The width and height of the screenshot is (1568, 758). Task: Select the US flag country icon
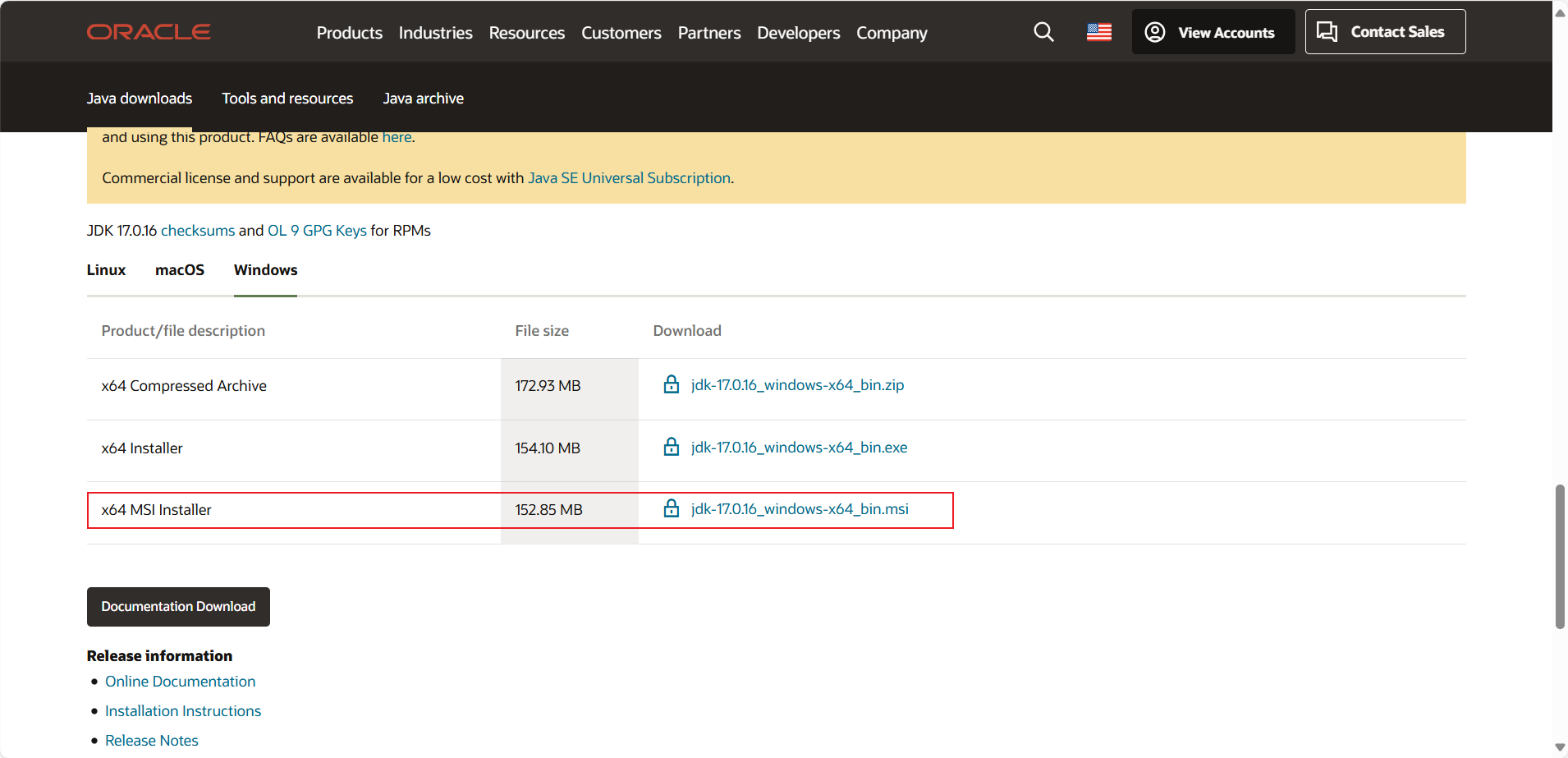tap(1099, 32)
